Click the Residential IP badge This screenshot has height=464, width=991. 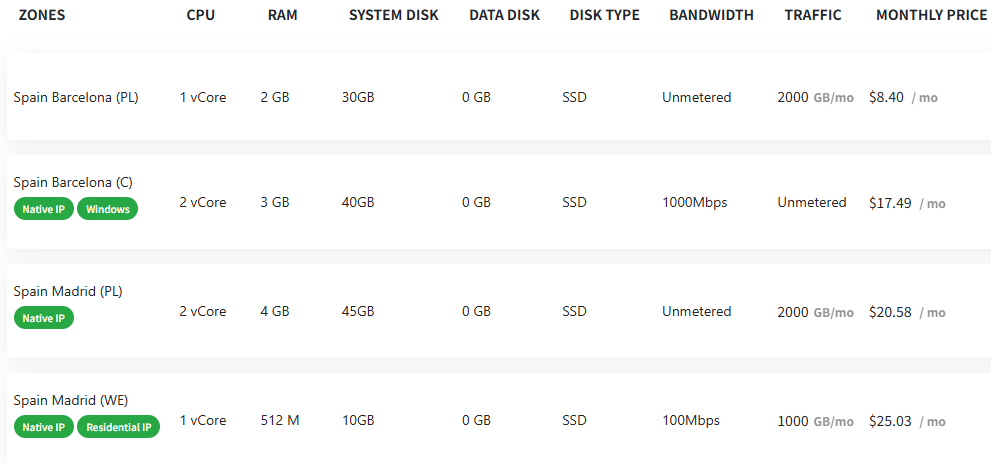point(118,427)
